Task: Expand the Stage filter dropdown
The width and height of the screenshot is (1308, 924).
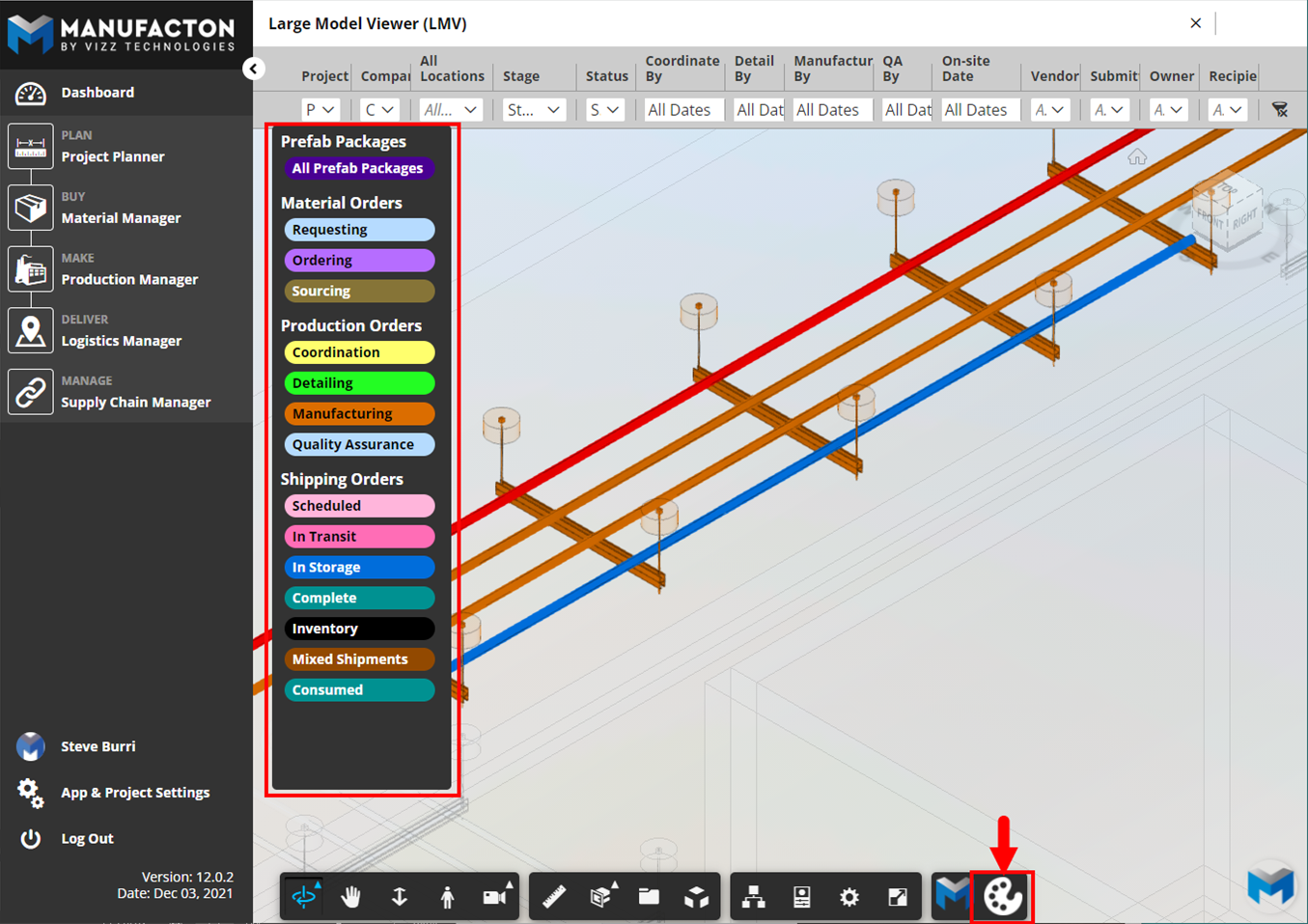Action: tap(534, 109)
